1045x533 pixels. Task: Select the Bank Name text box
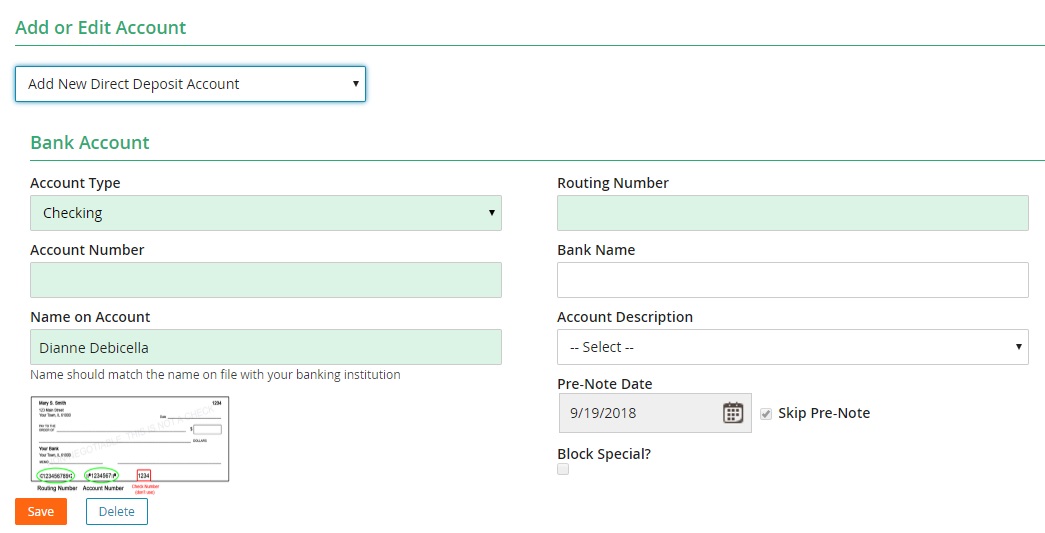792,280
